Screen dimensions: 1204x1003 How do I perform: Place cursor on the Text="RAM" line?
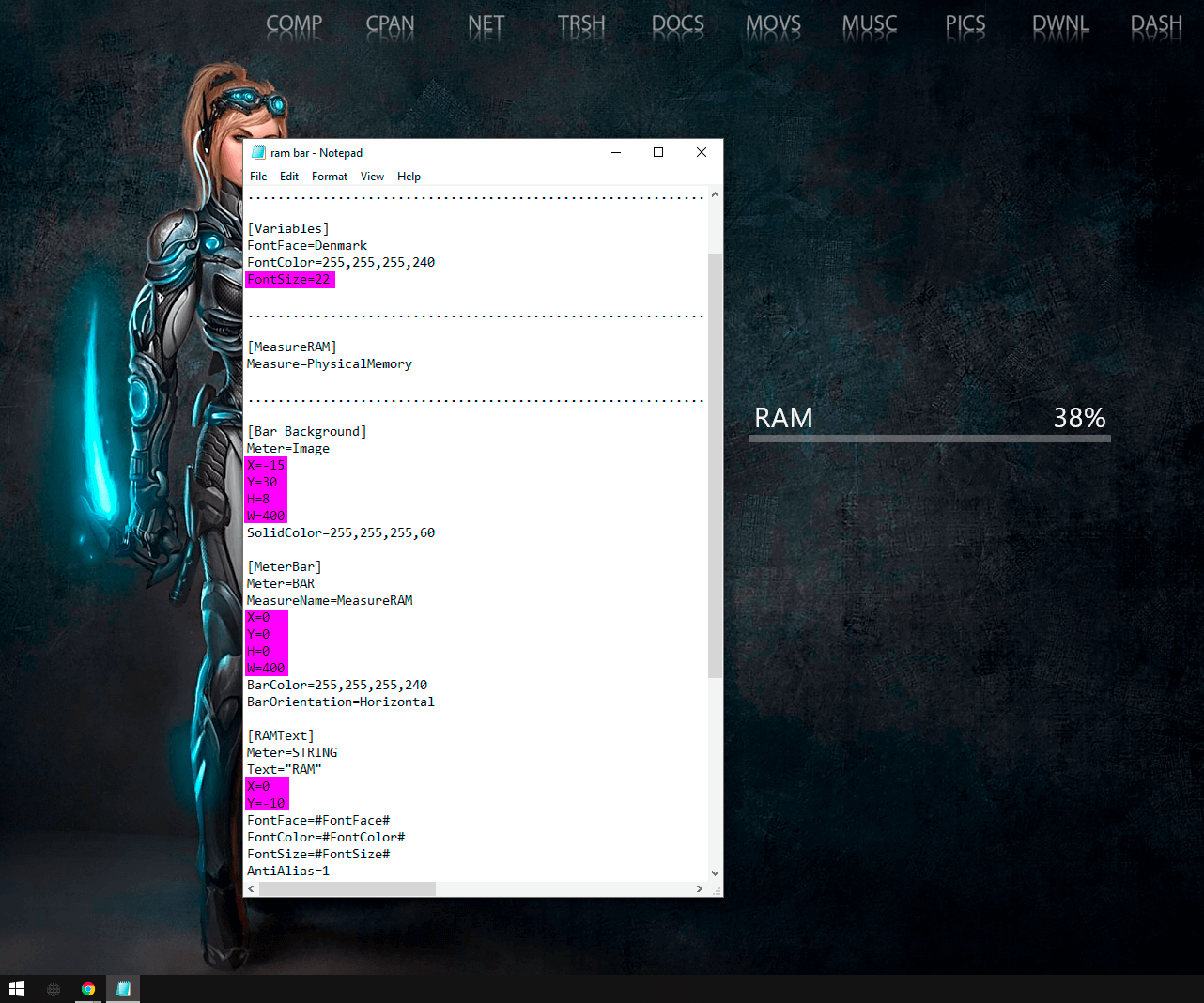285,770
